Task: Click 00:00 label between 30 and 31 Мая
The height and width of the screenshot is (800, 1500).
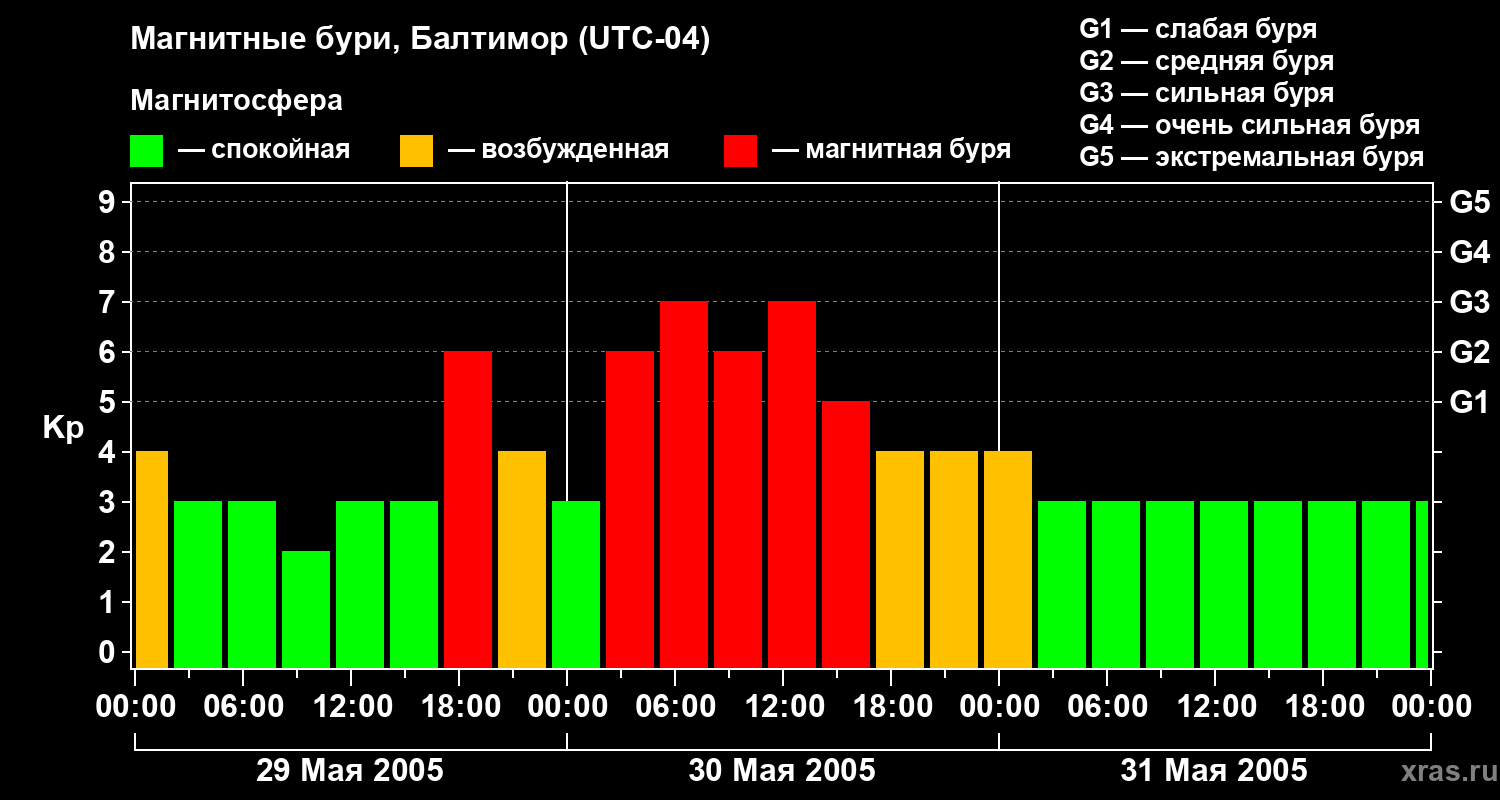Action: [999, 706]
